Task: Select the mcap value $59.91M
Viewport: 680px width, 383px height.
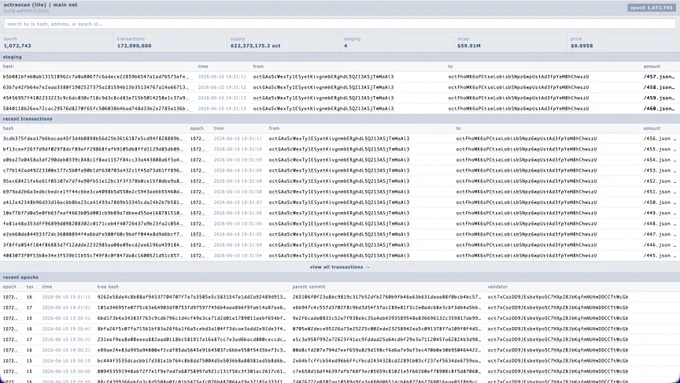Action: point(469,46)
